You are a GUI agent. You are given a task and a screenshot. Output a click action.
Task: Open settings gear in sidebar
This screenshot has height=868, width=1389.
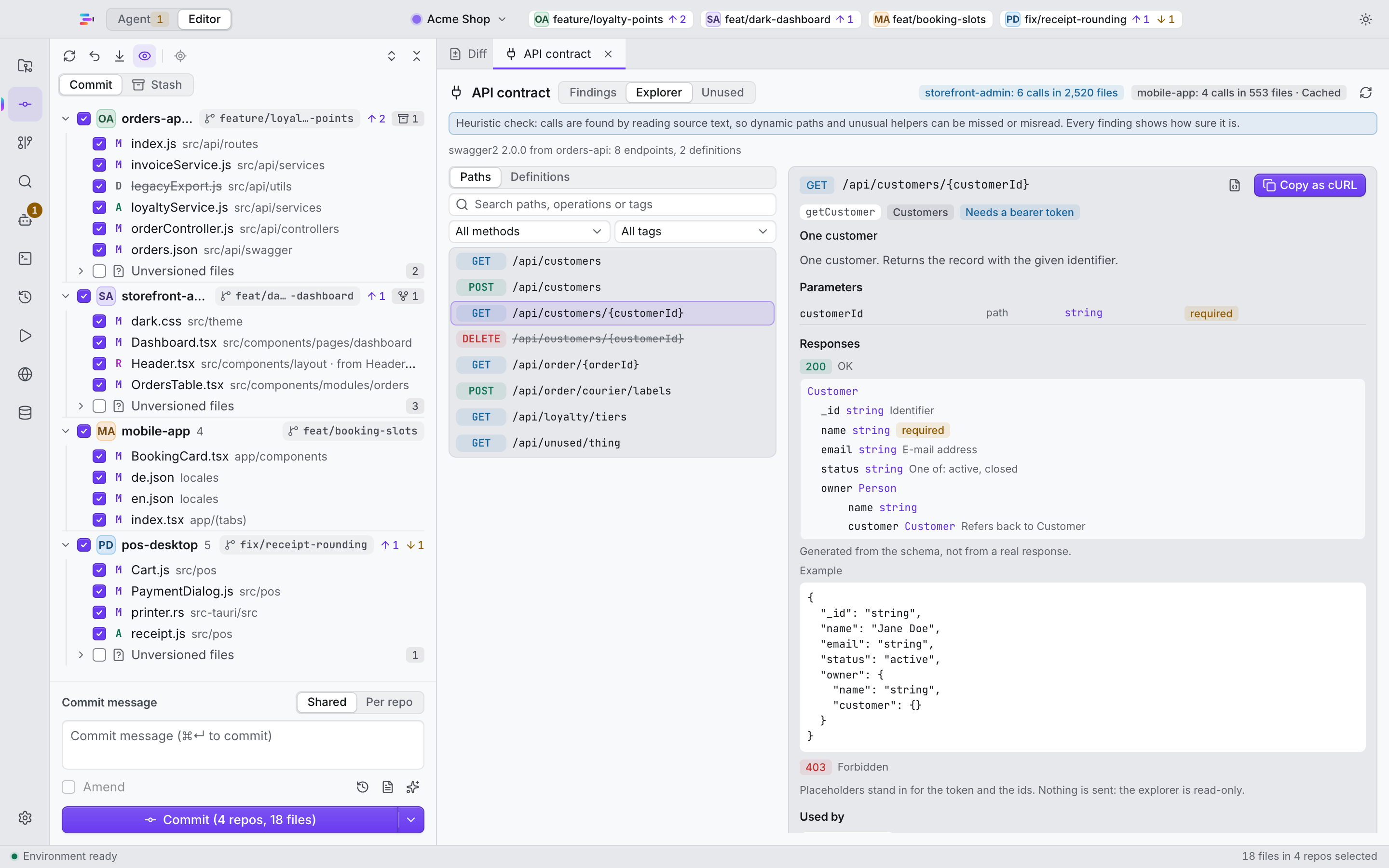point(25,817)
